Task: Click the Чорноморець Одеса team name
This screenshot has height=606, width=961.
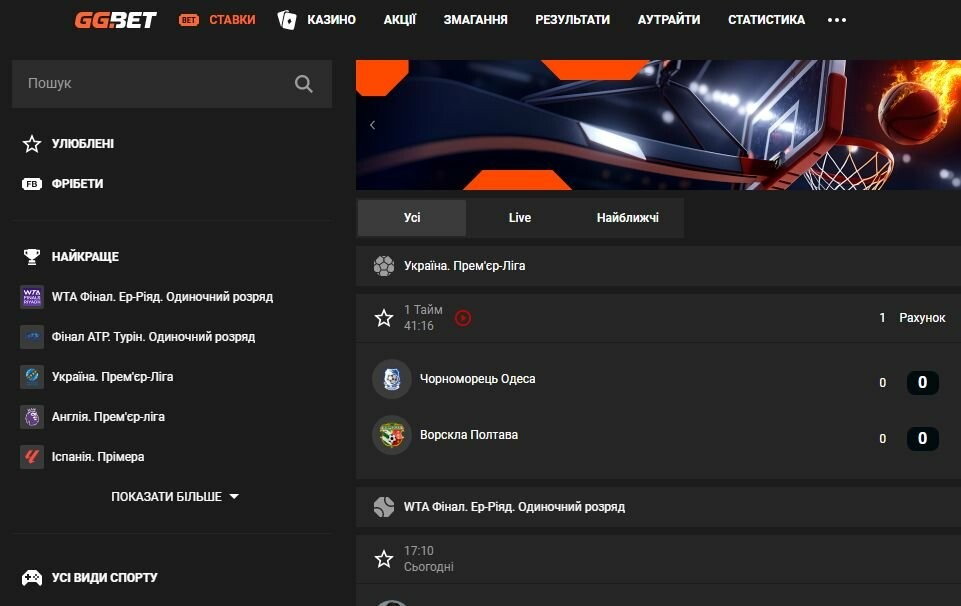Action: (x=477, y=379)
